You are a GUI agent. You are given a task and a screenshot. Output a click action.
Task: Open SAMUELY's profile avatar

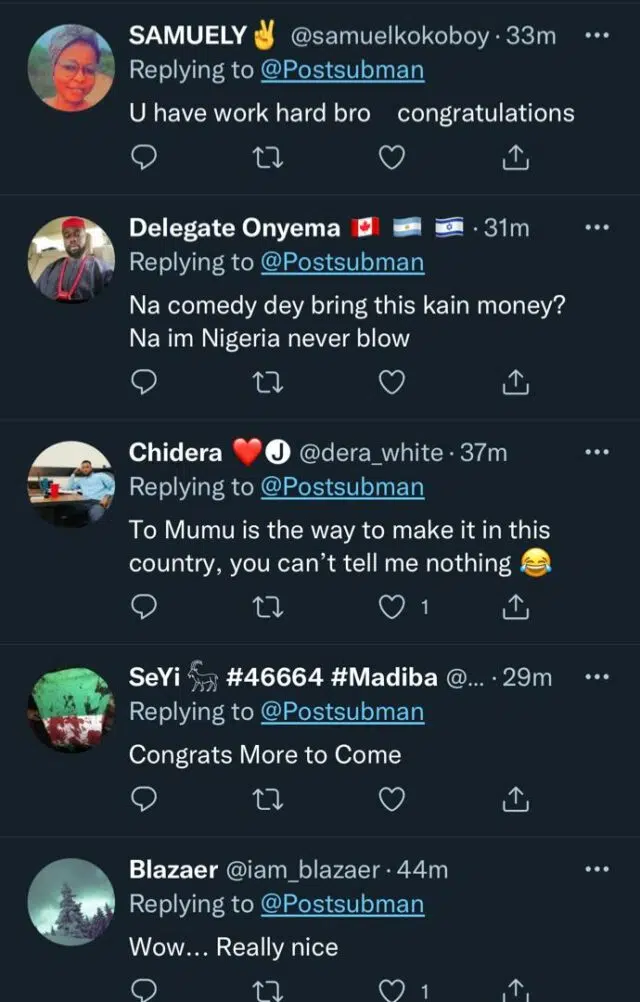[x=70, y=67]
